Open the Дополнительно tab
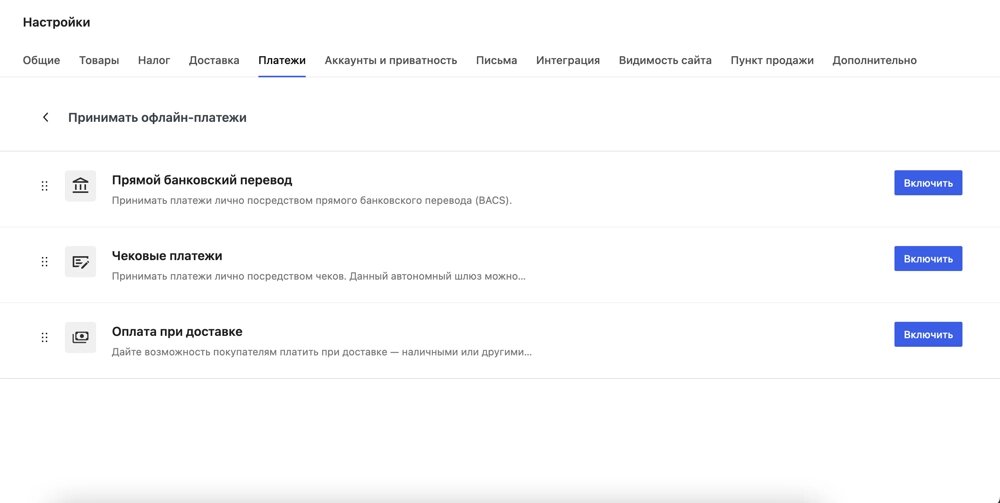1000x503 pixels. point(874,61)
